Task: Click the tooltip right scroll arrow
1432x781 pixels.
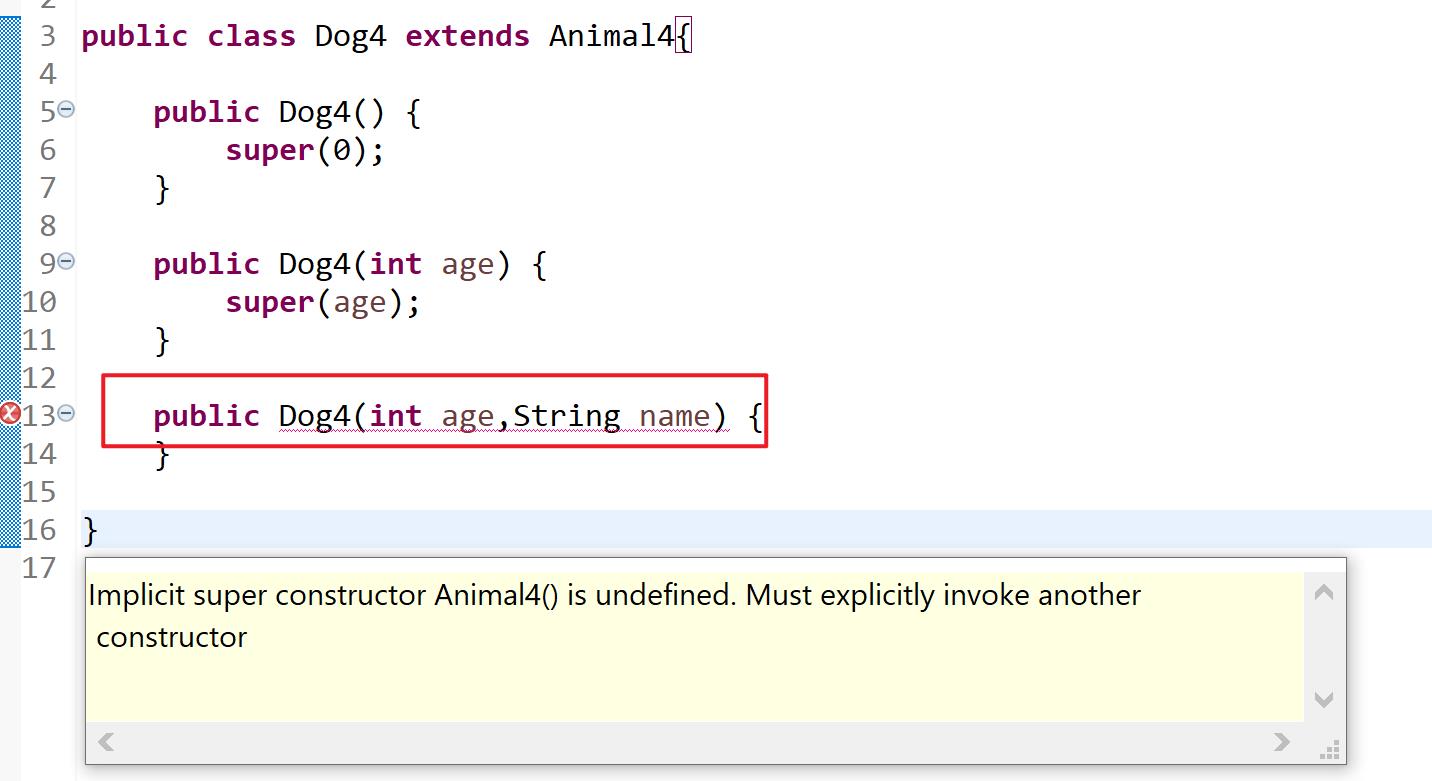Action: tap(1282, 741)
